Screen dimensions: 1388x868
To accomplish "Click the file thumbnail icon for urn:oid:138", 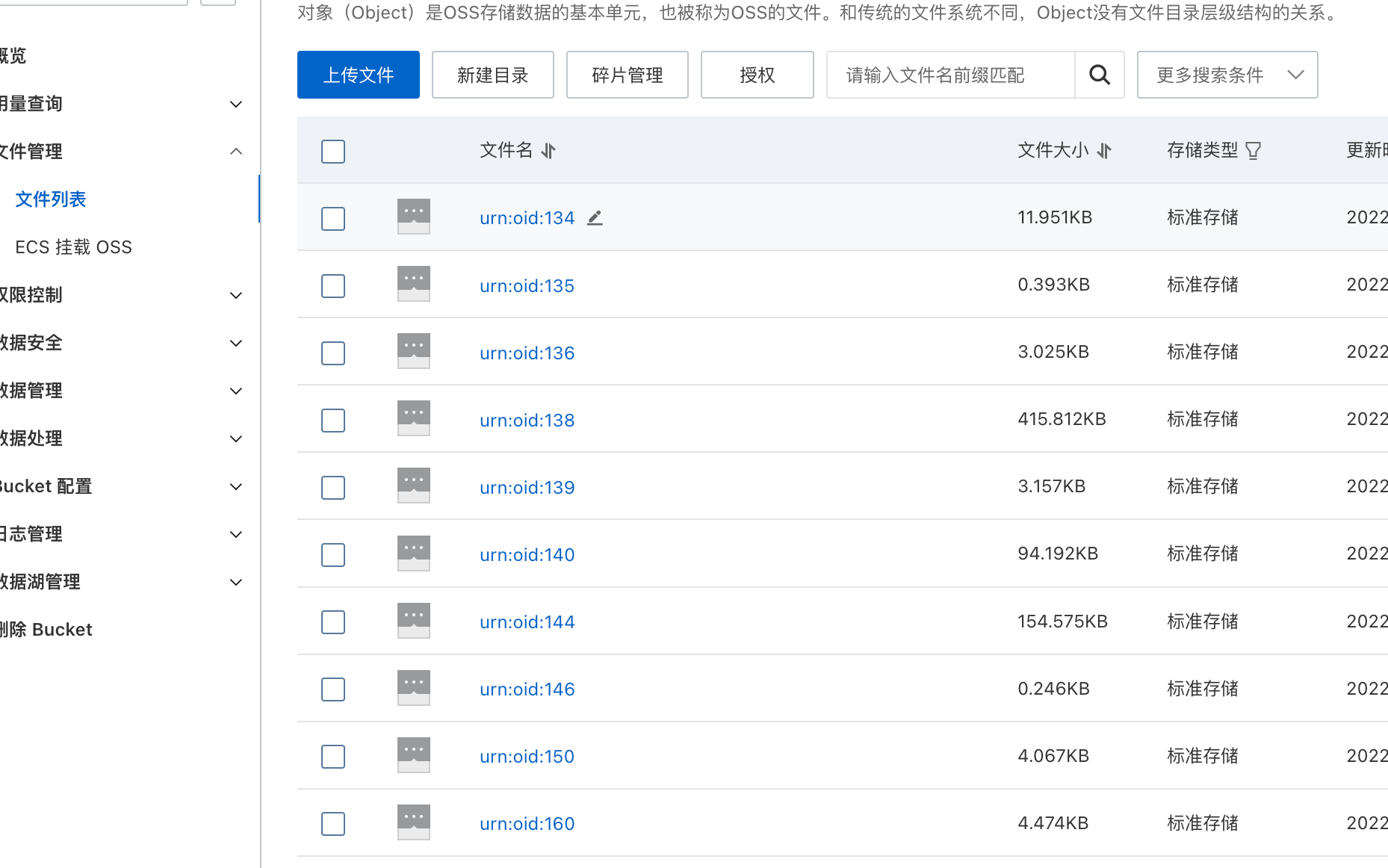I will click(x=413, y=418).
